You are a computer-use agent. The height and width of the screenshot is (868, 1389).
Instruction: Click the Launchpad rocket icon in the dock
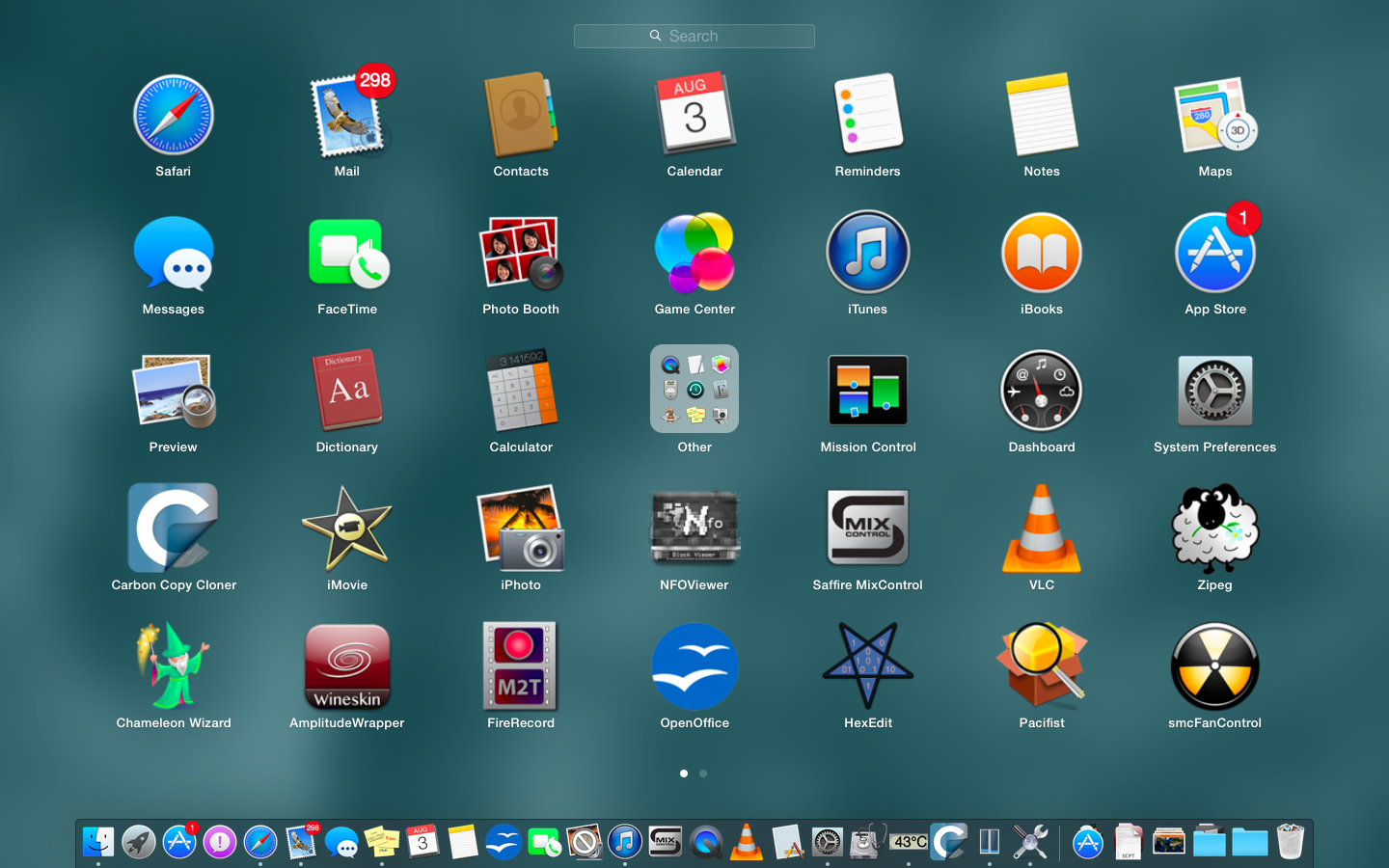(139, 843)
